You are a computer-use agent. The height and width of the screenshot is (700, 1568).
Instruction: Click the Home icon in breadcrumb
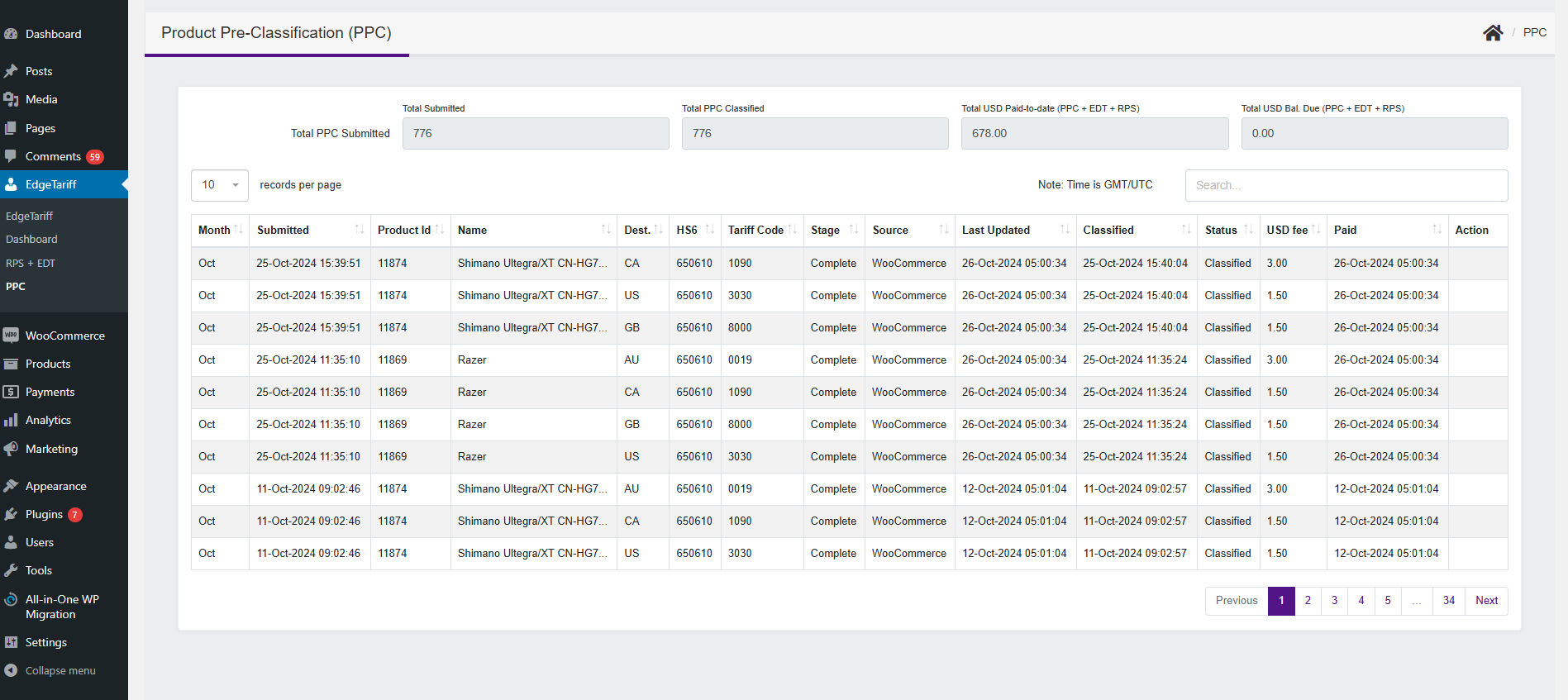[1493, 32]
